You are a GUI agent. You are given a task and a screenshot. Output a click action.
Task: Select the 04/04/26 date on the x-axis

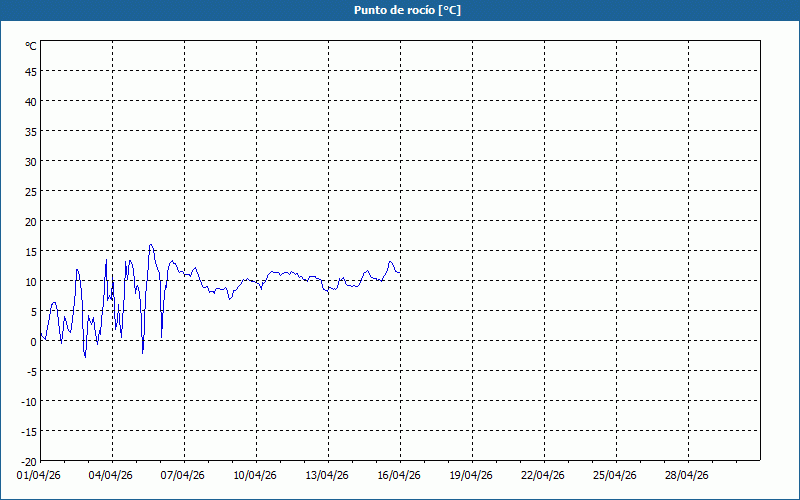[111, 476]
